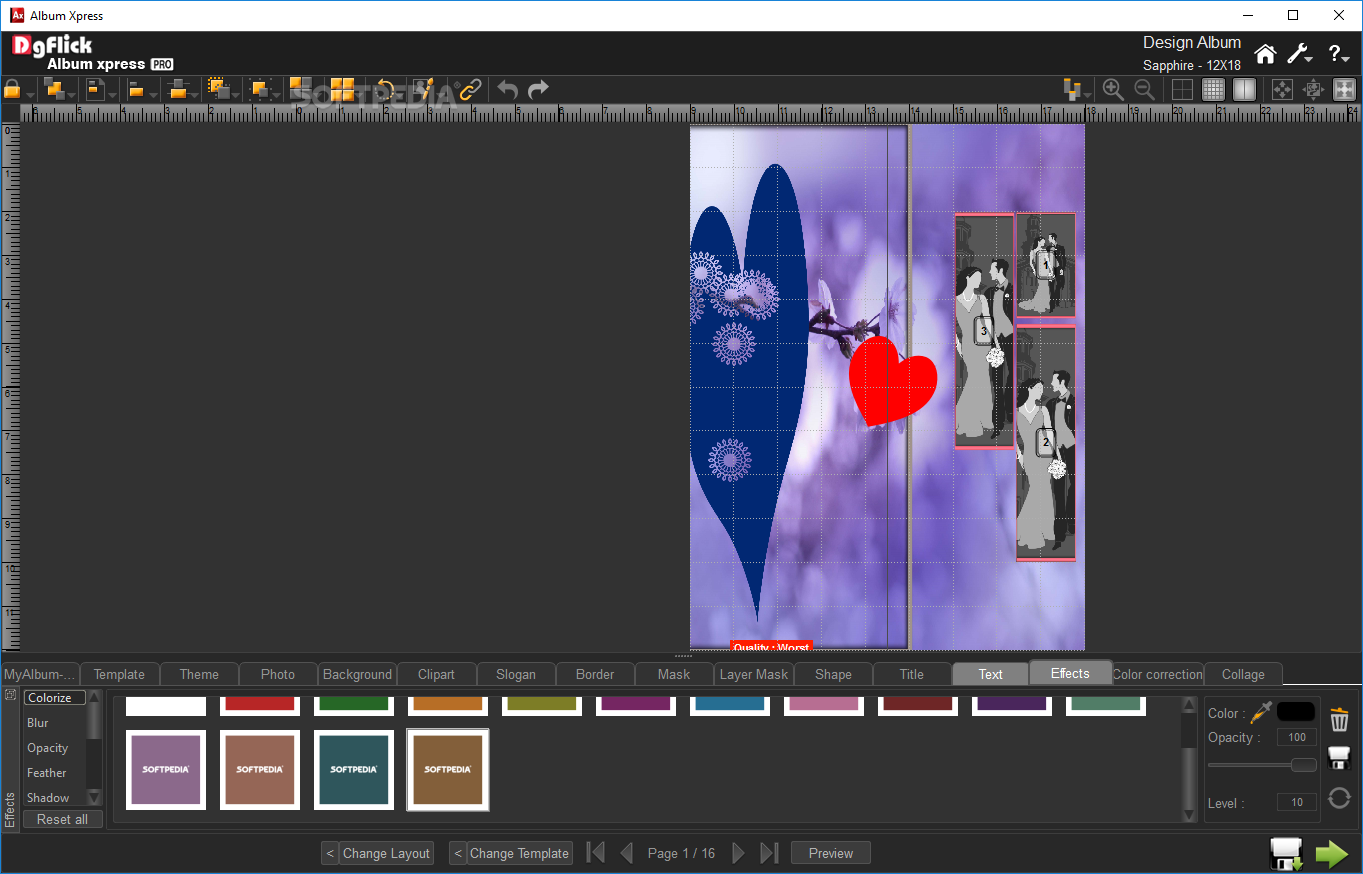Click the dotted-selection same-size tool icon
This screenshot has height=874, width=1363.
pos(219,89)
